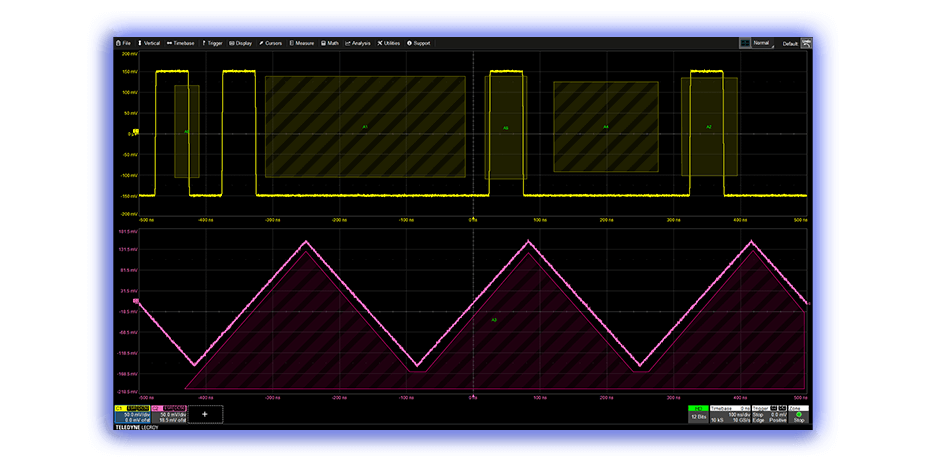Screen dimensions: 926x467
Task: Select zone A3 under the pink triangle wave
Action: pos(494,320)
